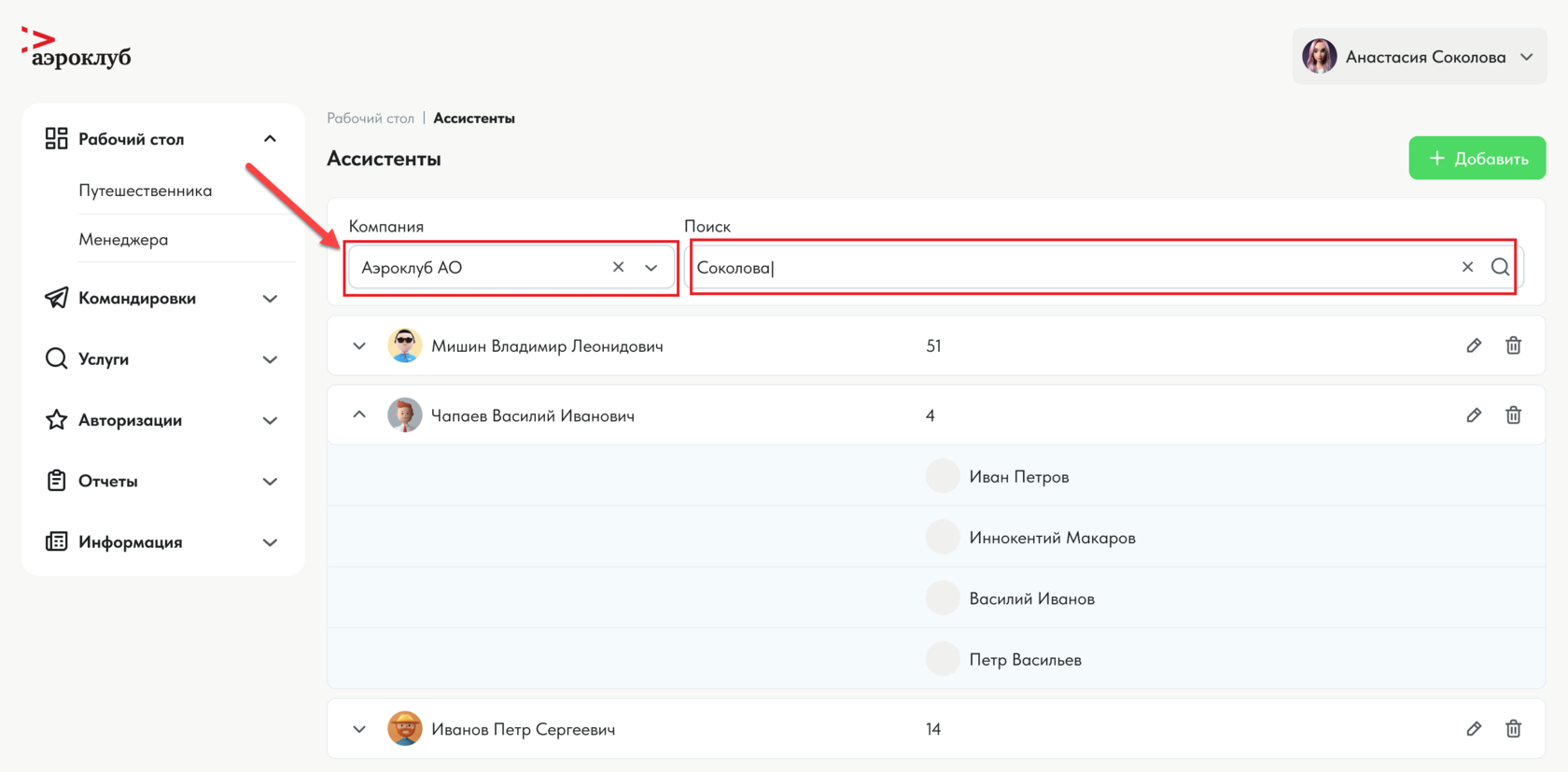
Task: Click the green Добавить button
Action: pos(1477,159)
